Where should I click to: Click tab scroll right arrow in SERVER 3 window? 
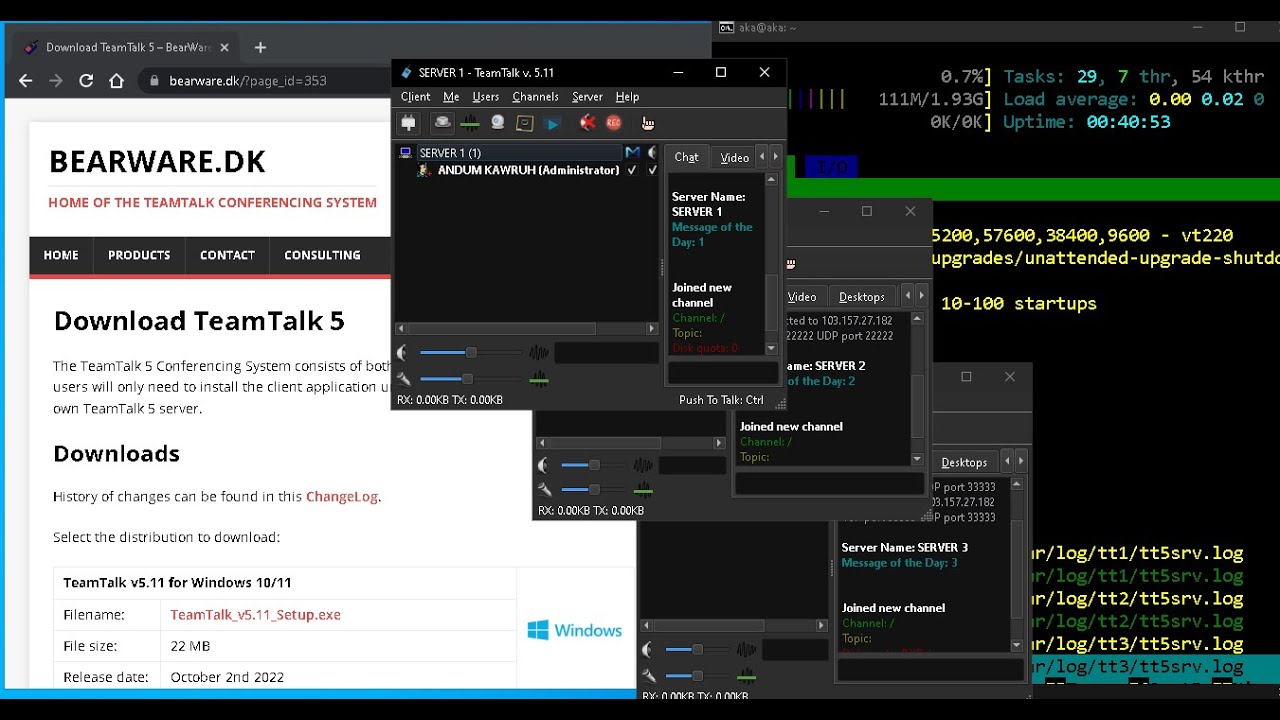point(1023,461)
